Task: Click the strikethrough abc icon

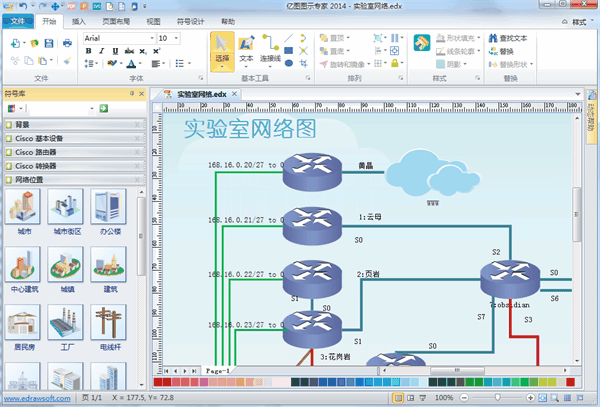Action: [x=129, y=51]
